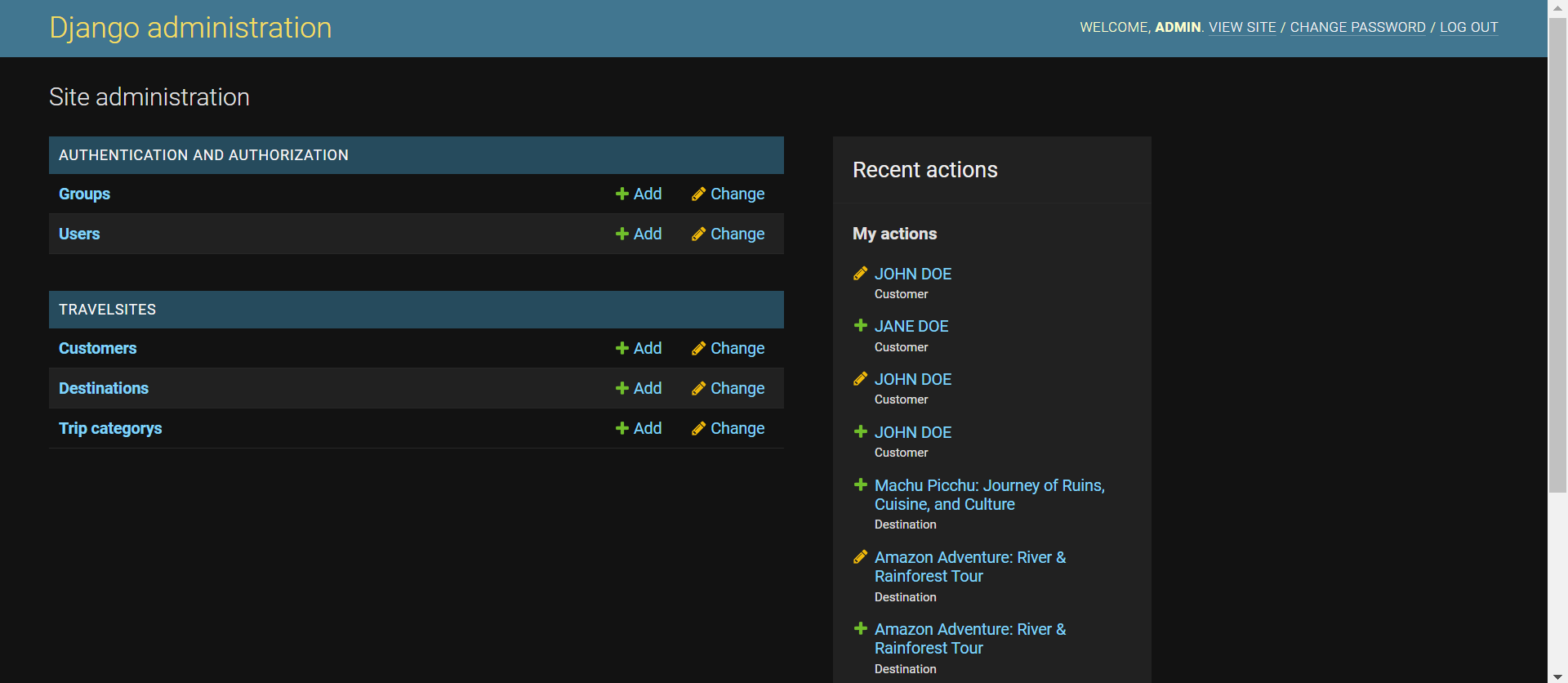Click the plus icon in Destinations row
The image size is (1568, 683).
point(621,388)
